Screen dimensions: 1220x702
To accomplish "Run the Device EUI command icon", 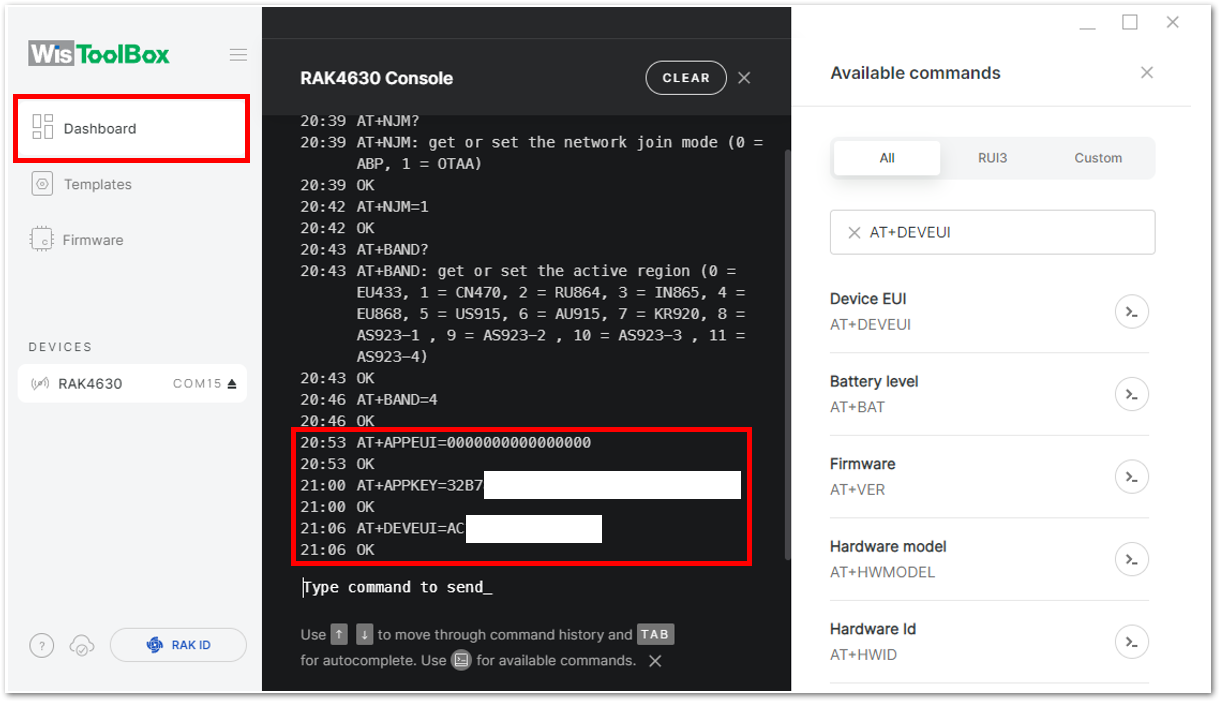I will click(1131, 312).
